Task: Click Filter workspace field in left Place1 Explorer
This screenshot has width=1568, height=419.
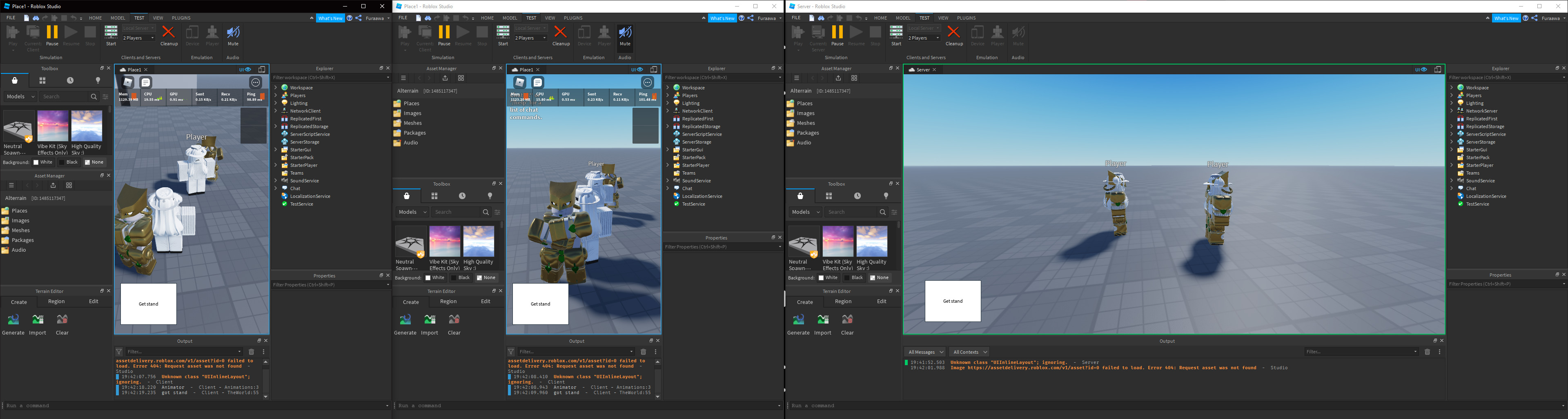Action: (x=331, y=78)
